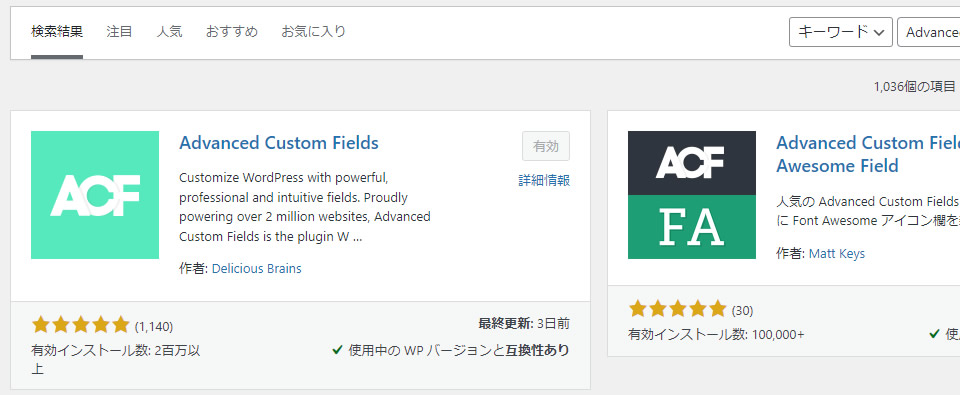Focus the plugin search input field
The width and height of the screenshot is (960, 395).
[929, 32]
